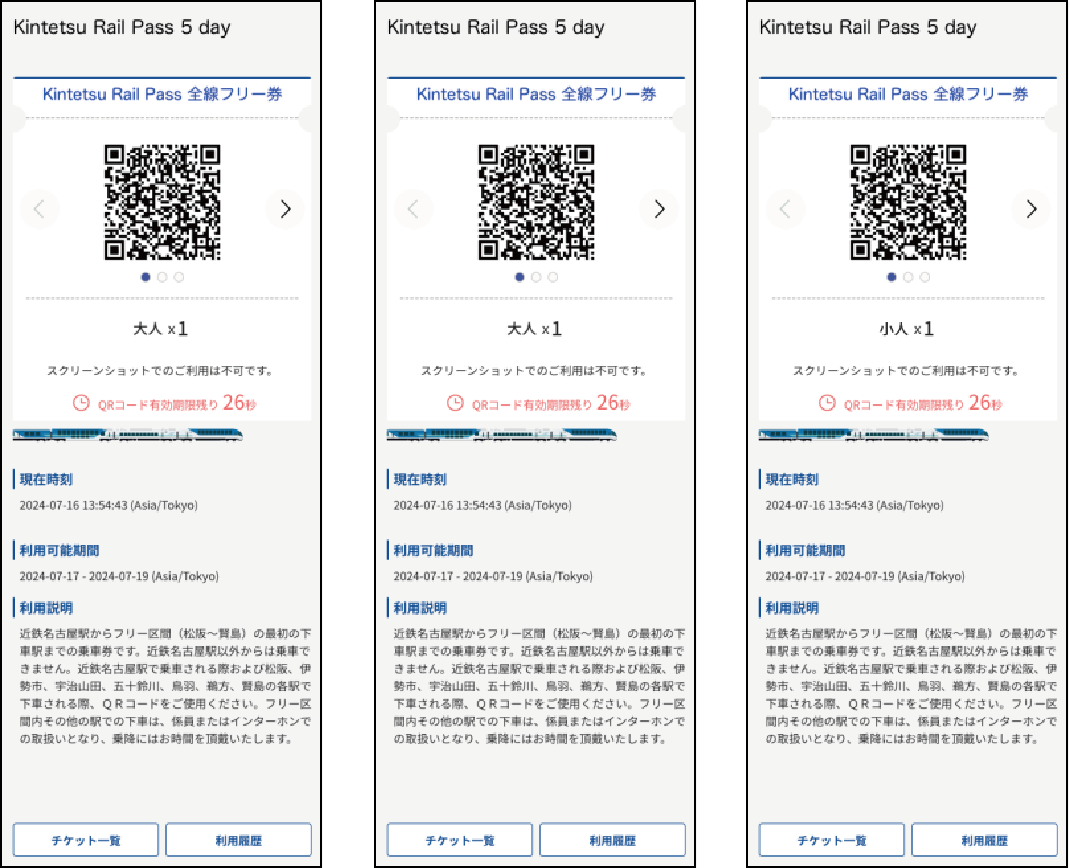The height and width of the screenshot is (868, 1070).
Task: Tap train banner image on middle ticket
Action: pos(502,435)
